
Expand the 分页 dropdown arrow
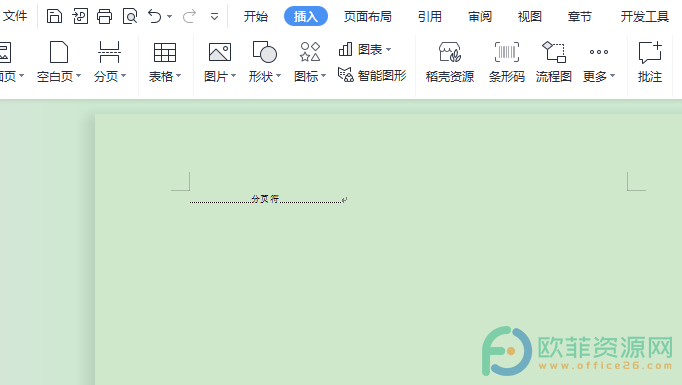pyautogui.click(x=124, y=76)
